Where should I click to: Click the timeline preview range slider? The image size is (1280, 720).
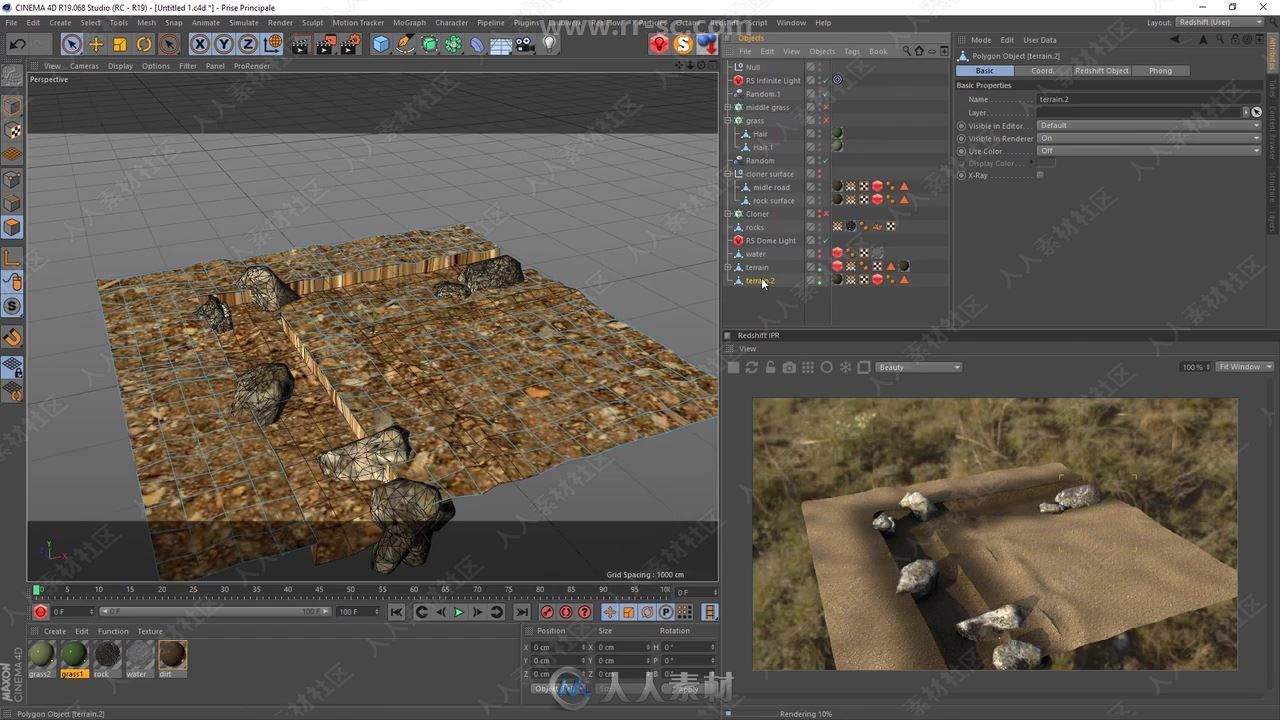(x=214, y=612)
